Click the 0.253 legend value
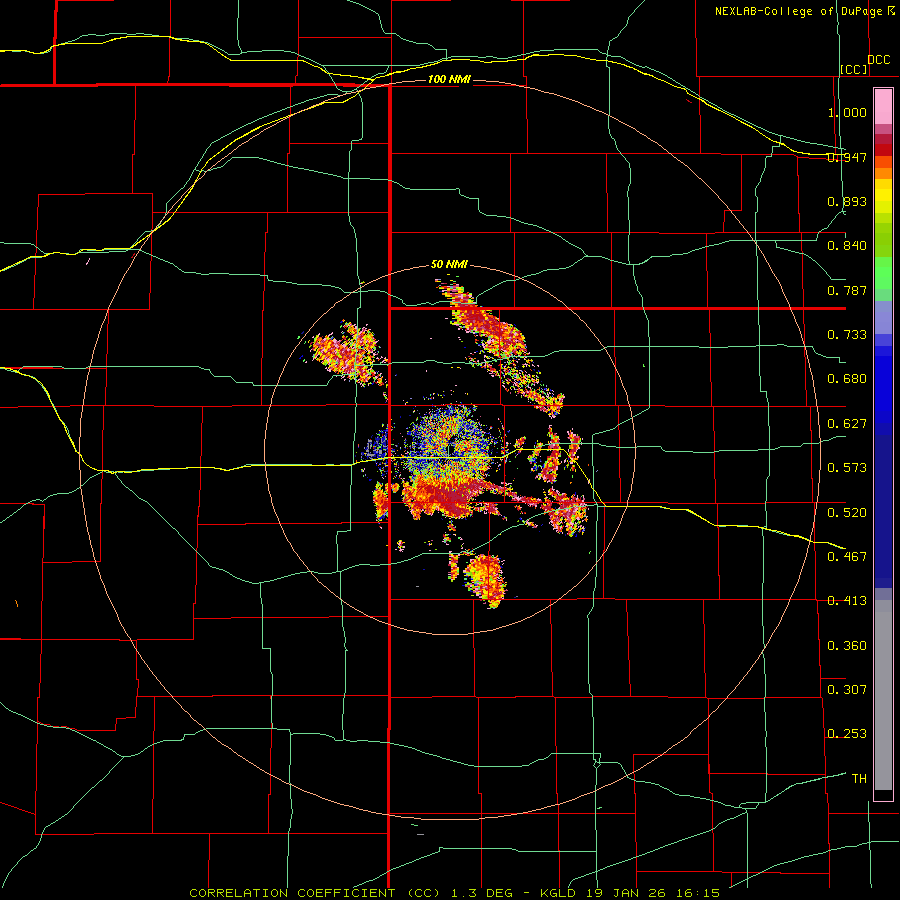 [847, 734]
